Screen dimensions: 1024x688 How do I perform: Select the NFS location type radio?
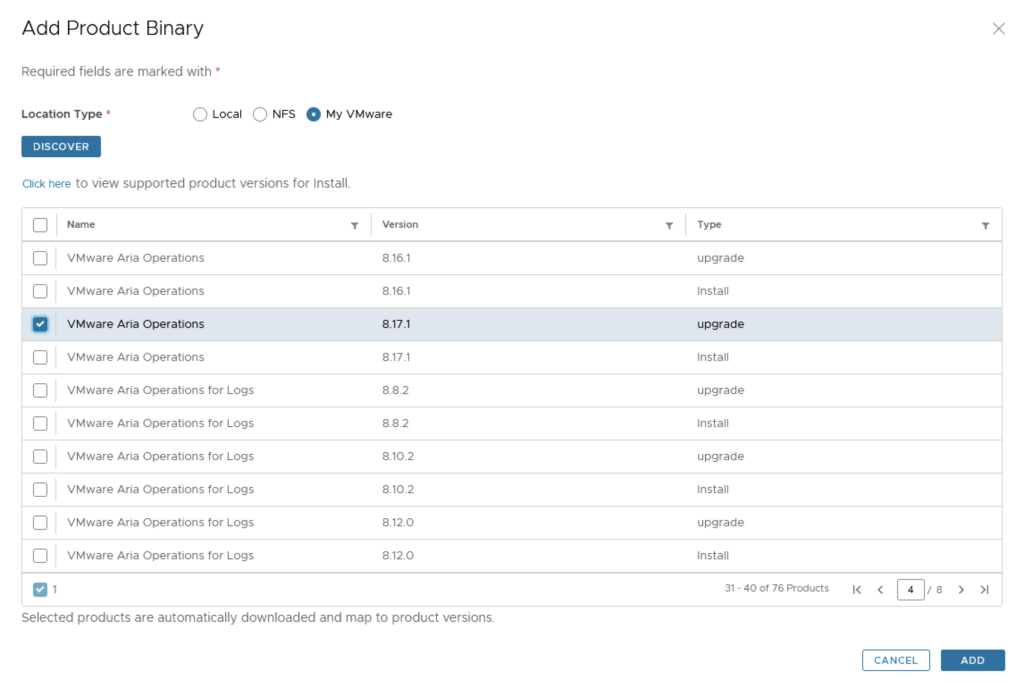point(260,115)
